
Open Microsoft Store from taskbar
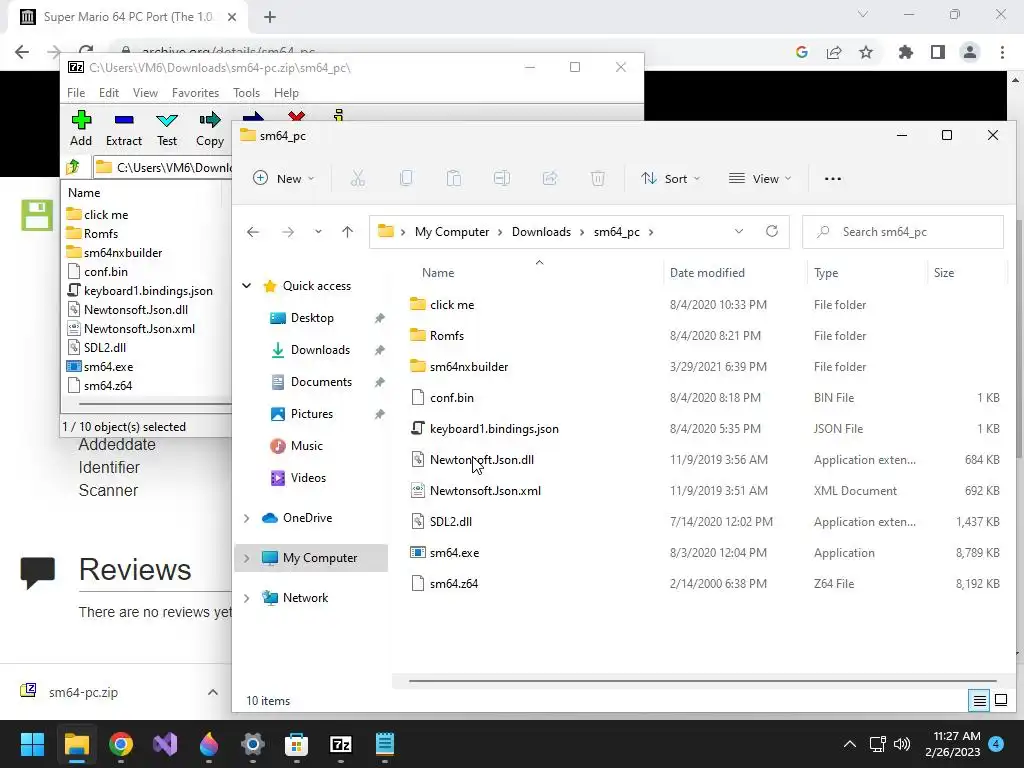coord(296,744)
